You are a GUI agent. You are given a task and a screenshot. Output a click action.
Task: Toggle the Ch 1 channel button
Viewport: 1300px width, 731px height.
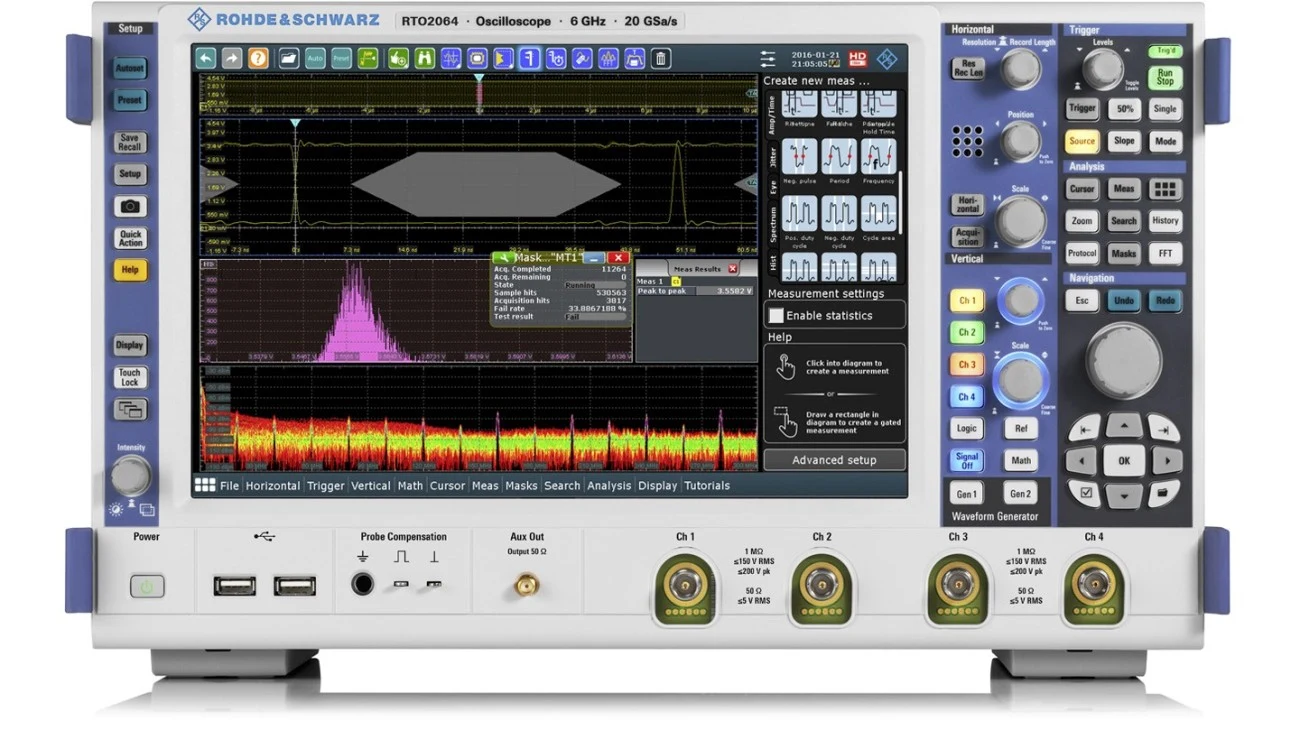966,301
